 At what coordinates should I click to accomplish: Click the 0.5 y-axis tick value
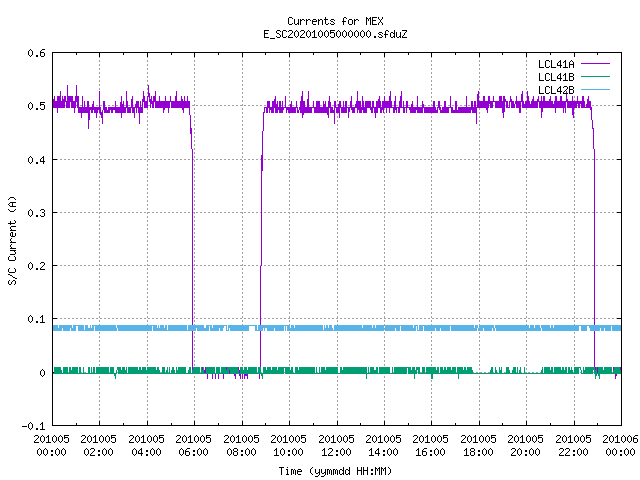[x=36, y=106]
